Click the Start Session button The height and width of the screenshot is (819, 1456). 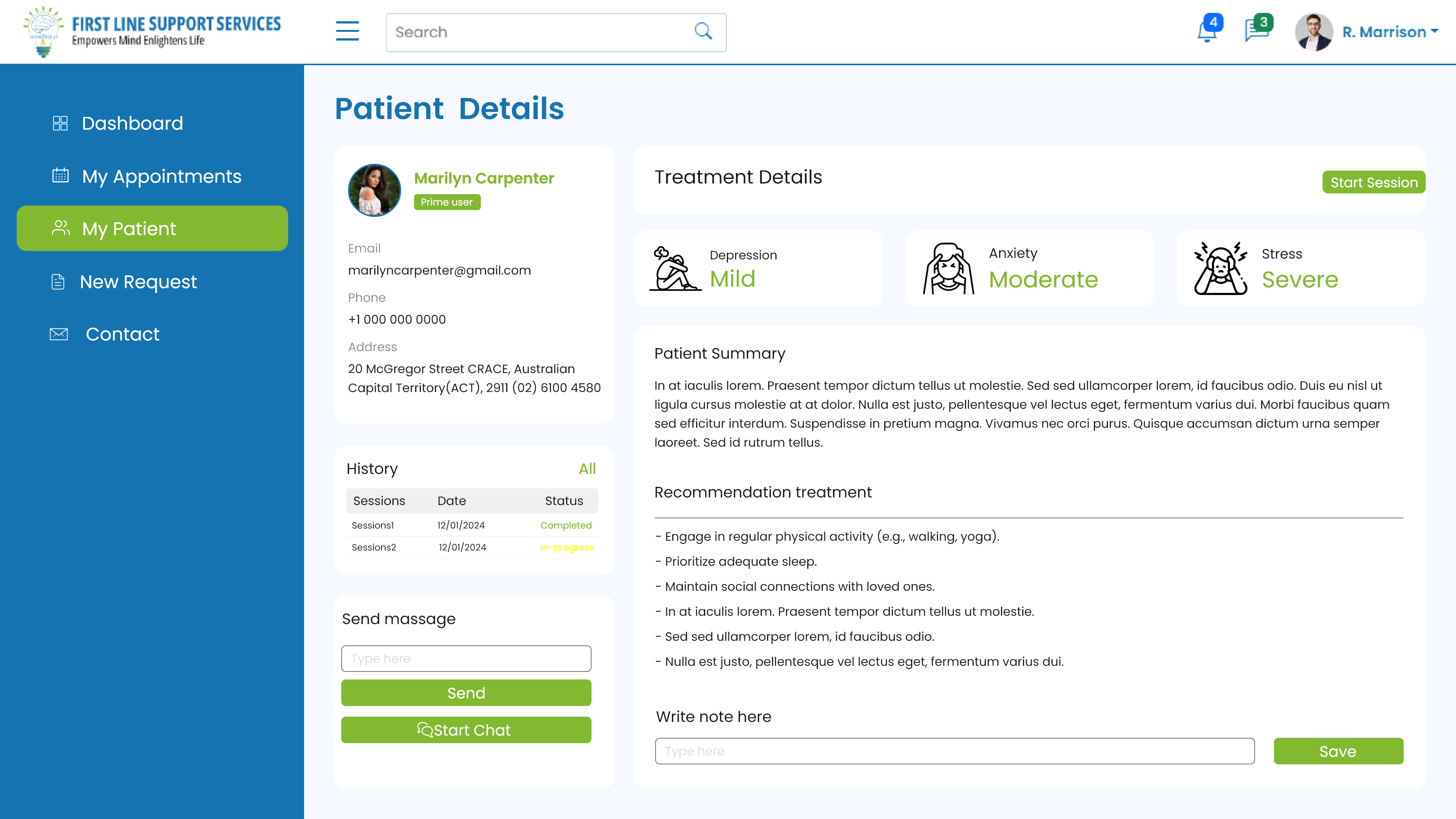[x=1373, y=182]
